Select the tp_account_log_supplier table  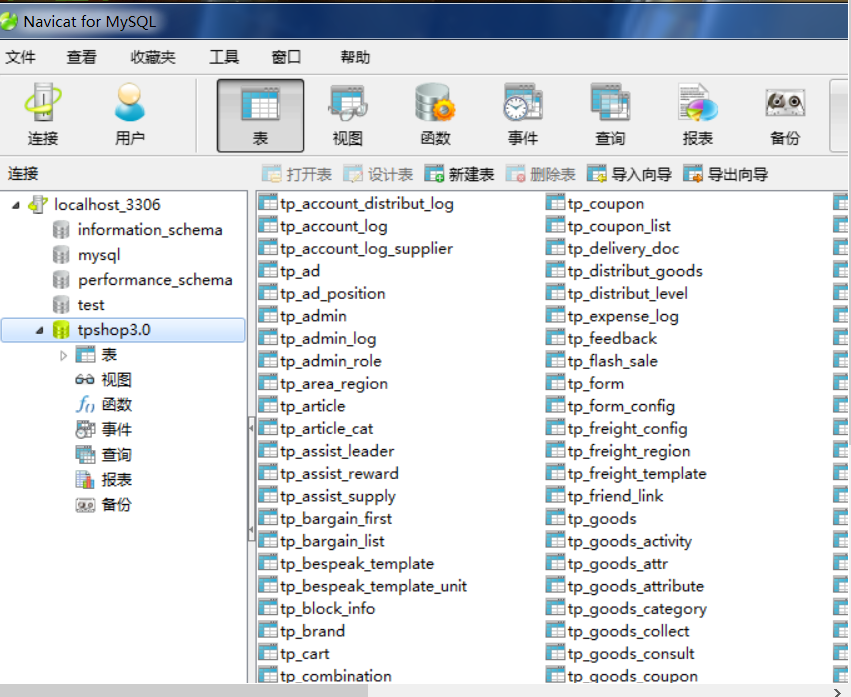(x=366, y=249)
